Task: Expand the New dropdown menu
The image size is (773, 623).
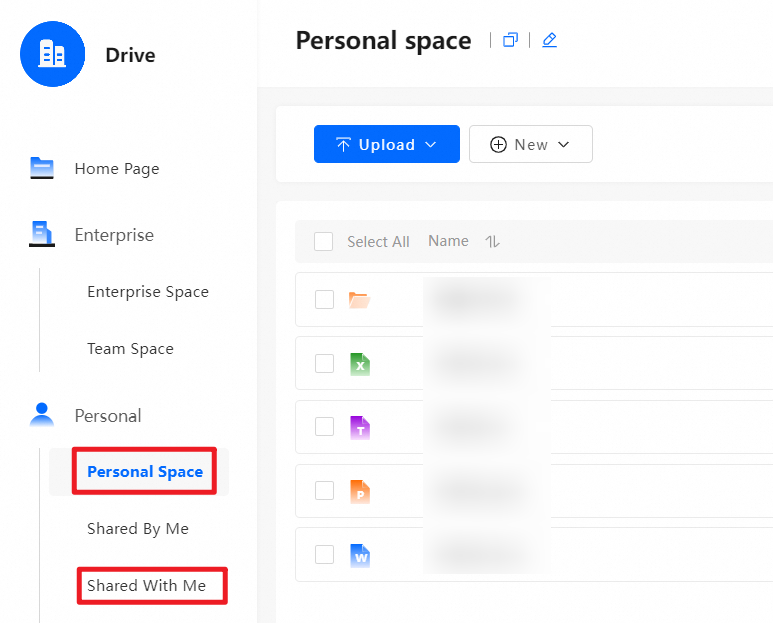Action: pos(530,144)
